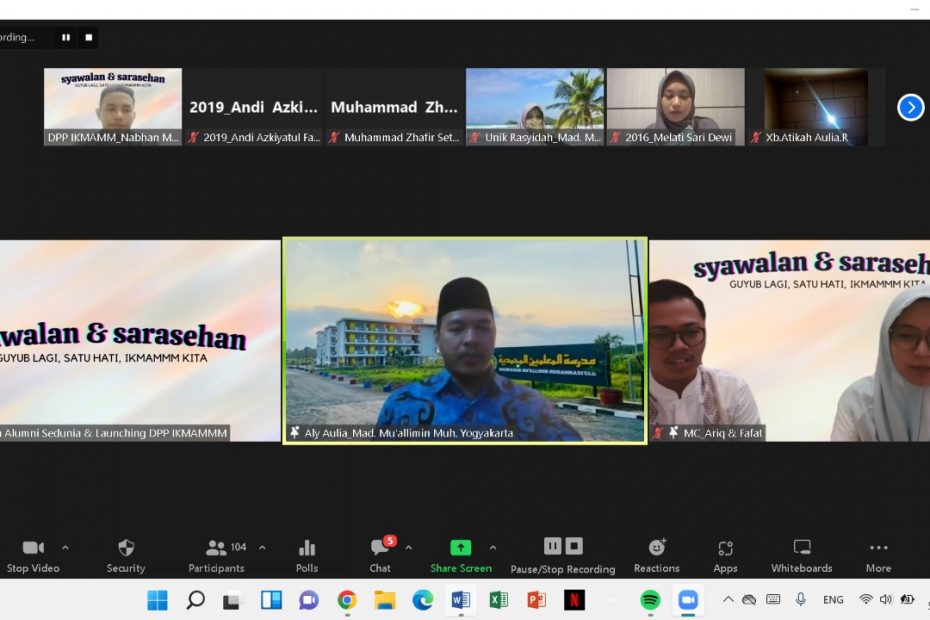Image resolution: width=930 pixels, height=620 pixels.
Task: Pause recording from the top-left indicator
Action: tap(66, 38)
